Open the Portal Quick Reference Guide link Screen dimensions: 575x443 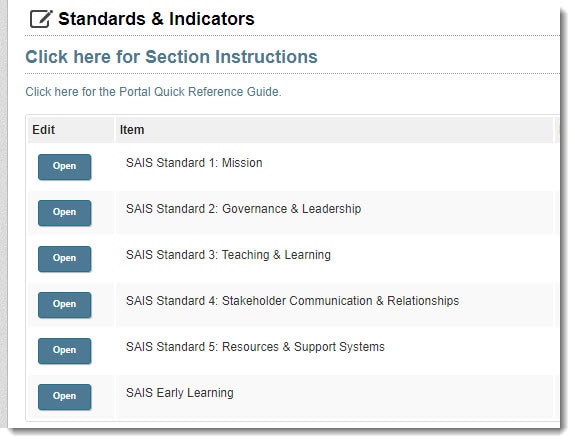tap(153, 92)
